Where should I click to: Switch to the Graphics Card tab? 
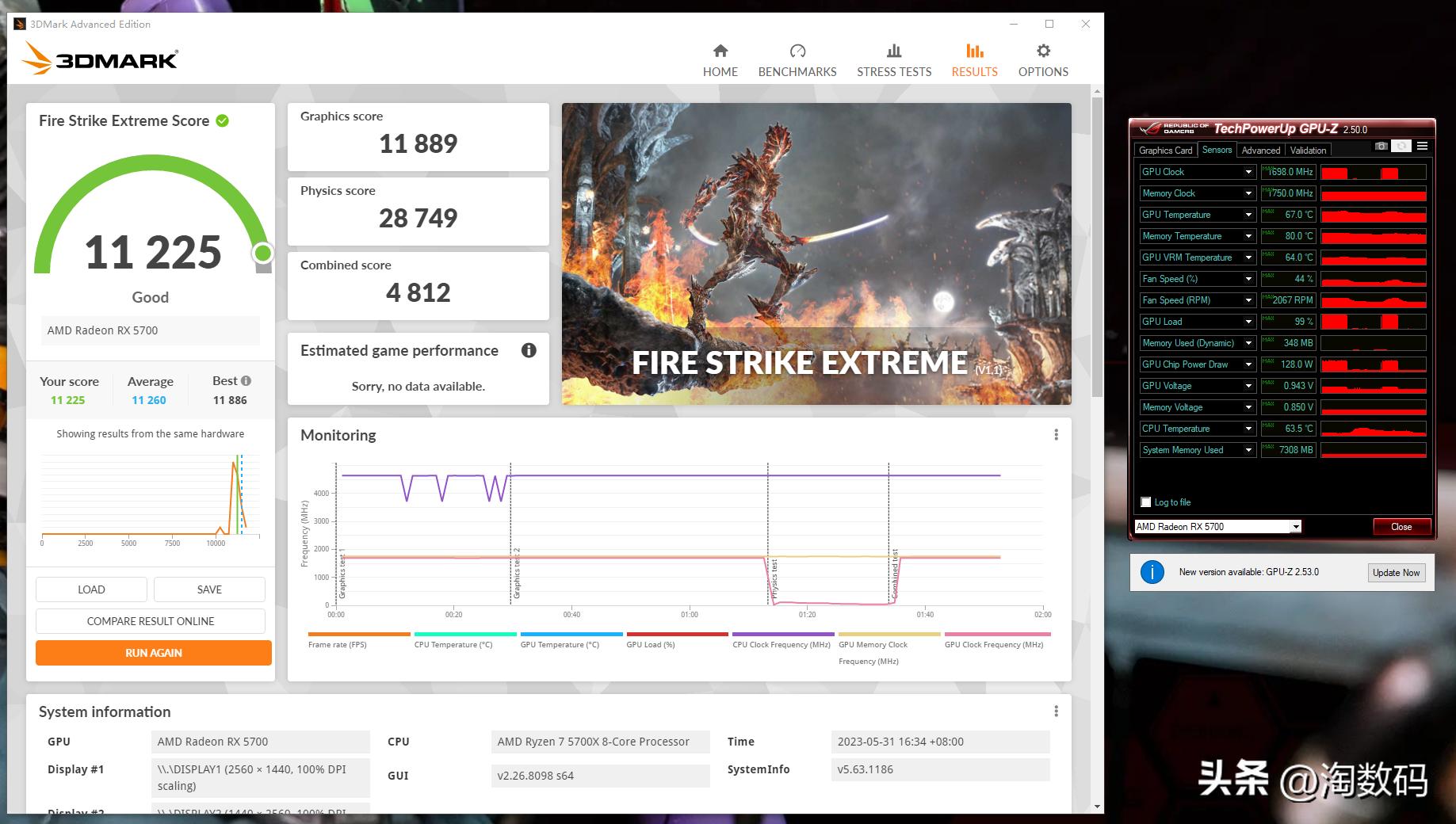click(x=1165, y=151)
